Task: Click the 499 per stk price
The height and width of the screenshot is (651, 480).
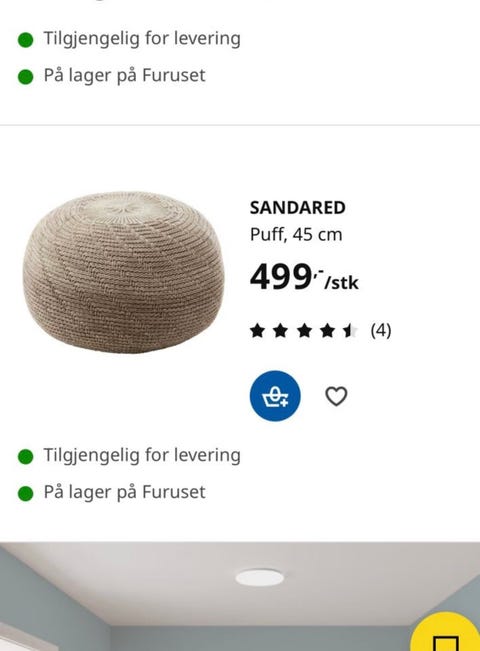Action: click(304, 277)
